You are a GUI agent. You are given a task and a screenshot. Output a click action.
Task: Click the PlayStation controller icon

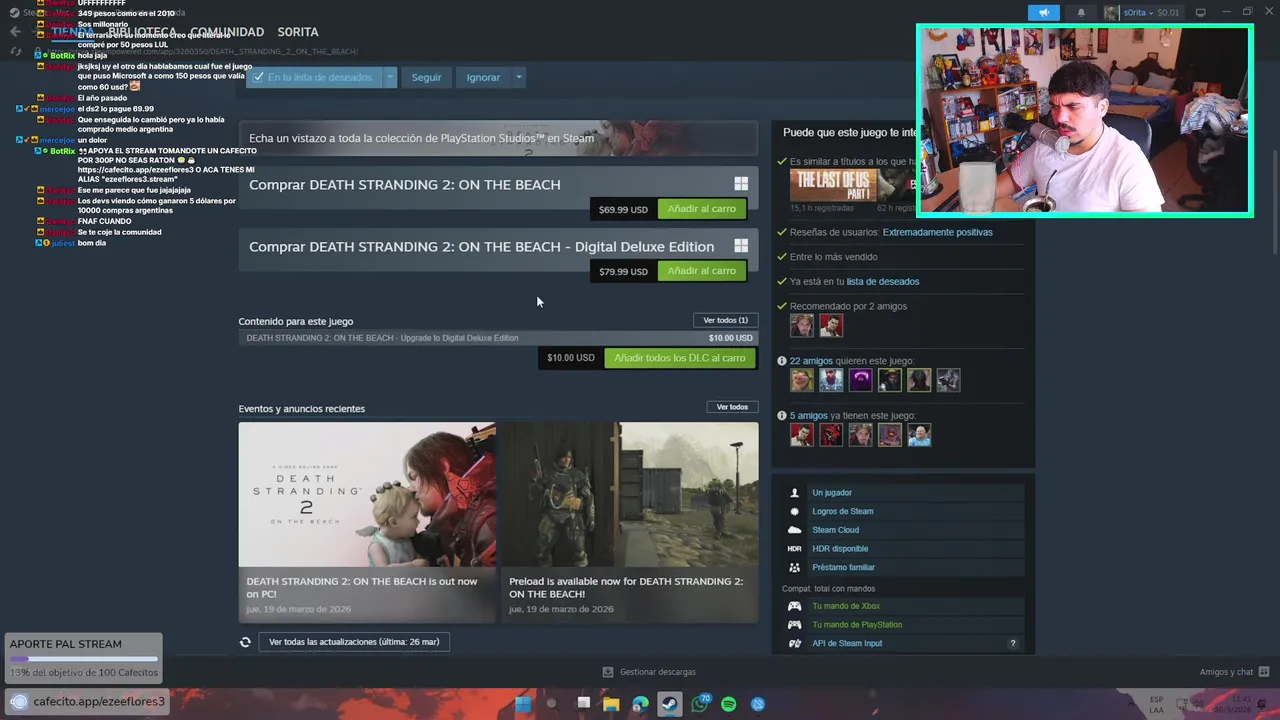click(x=795, y=625)
